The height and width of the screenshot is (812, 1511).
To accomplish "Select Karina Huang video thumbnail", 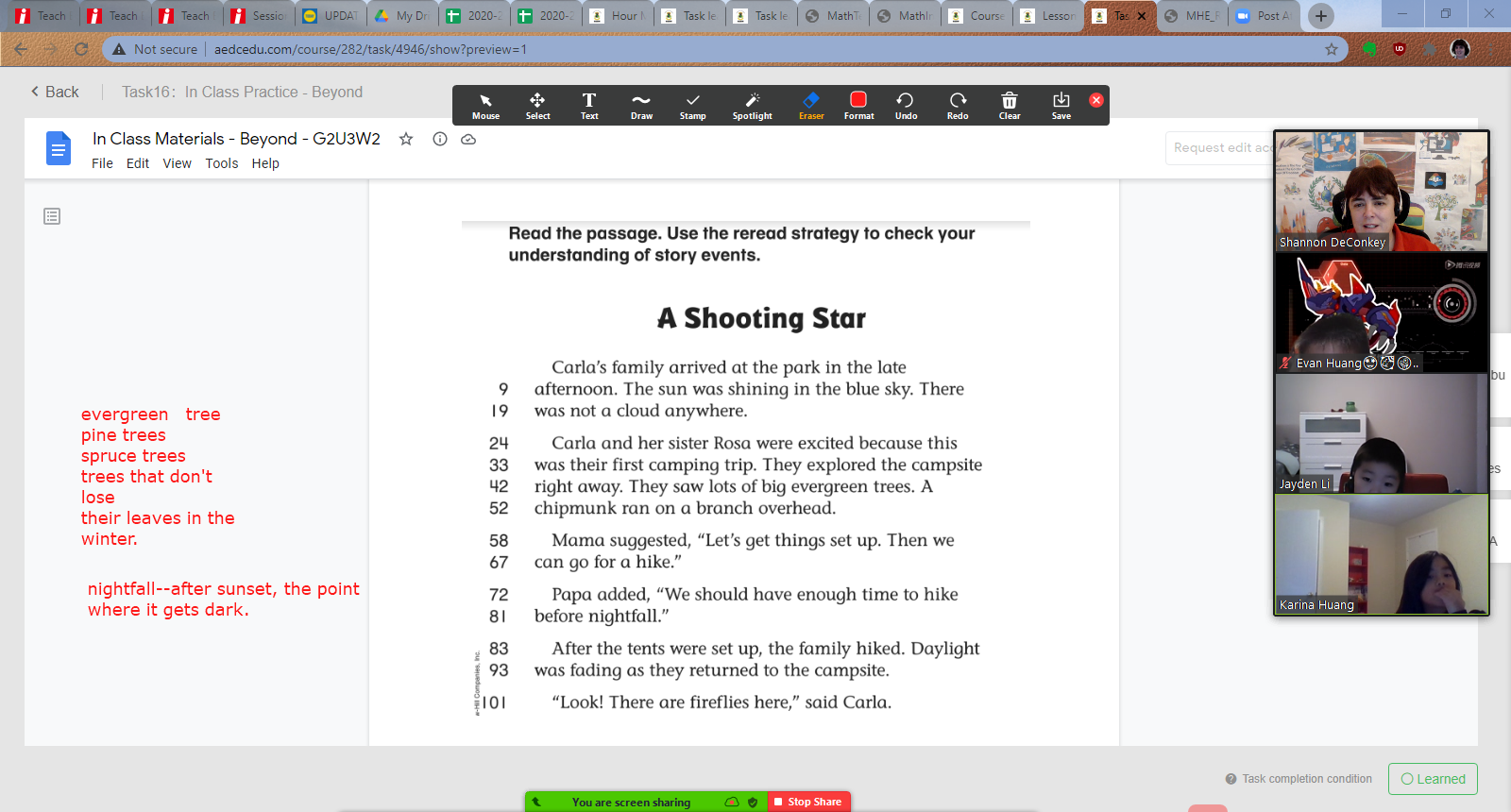I will 1382,554.
